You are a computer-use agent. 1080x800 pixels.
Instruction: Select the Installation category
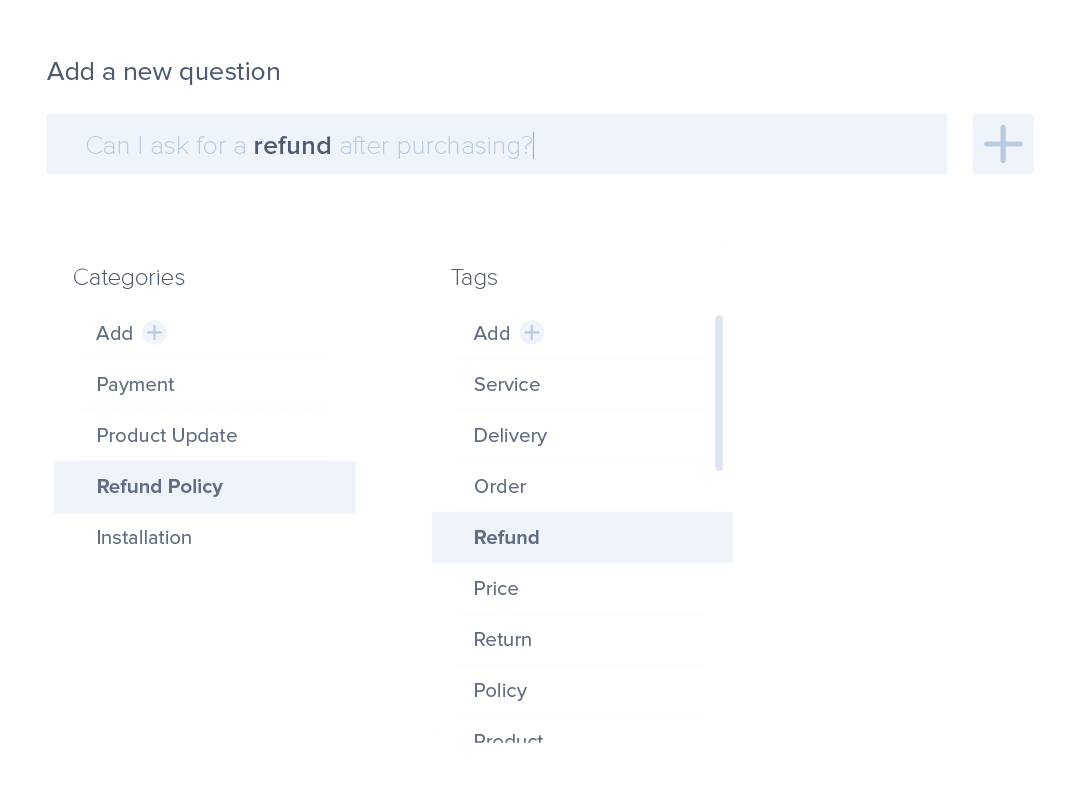click(x=144, y=537)
